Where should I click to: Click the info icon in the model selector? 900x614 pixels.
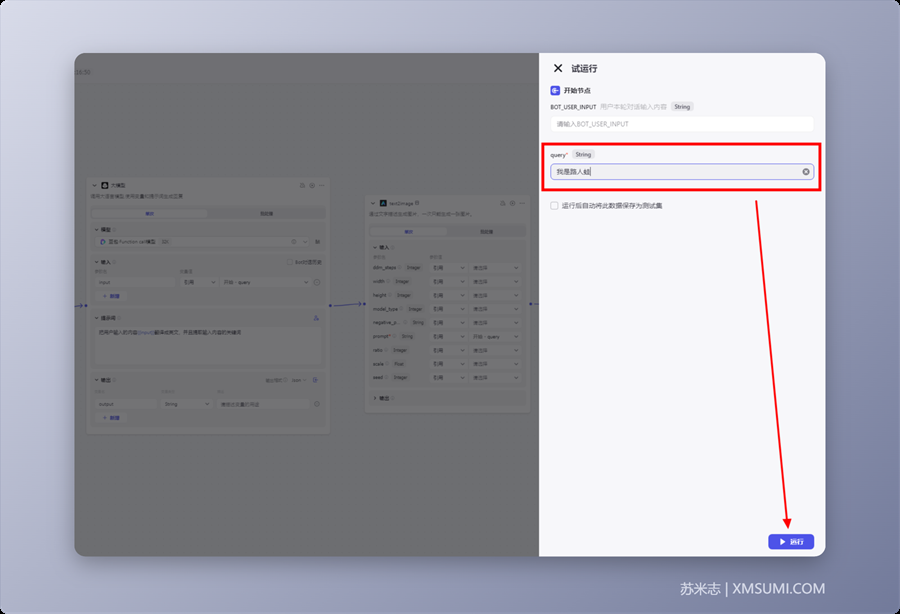click(294, 242)
